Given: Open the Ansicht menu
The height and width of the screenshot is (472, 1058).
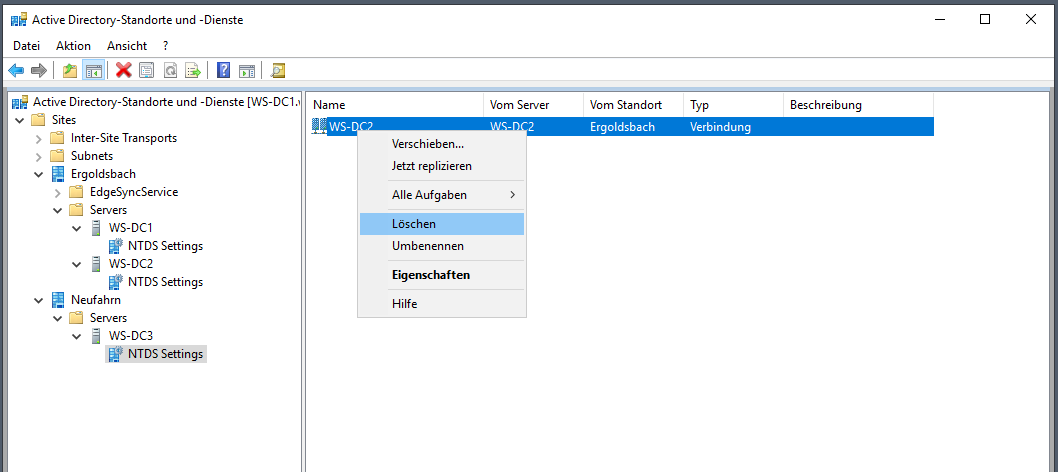Looking at the screenshot, I should pyautogui.click(x=127, y=46).
